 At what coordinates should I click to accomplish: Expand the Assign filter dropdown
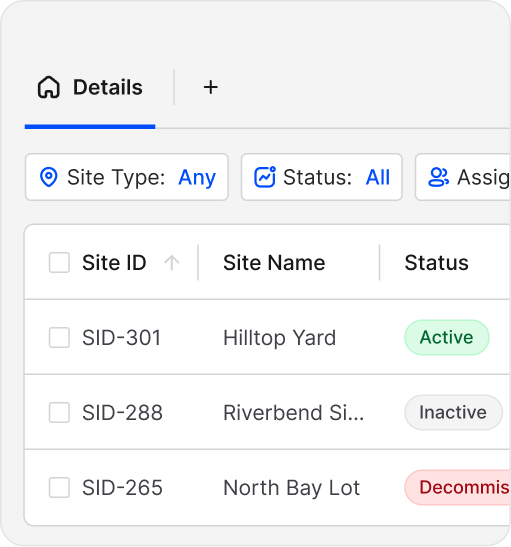click(463, 177)
